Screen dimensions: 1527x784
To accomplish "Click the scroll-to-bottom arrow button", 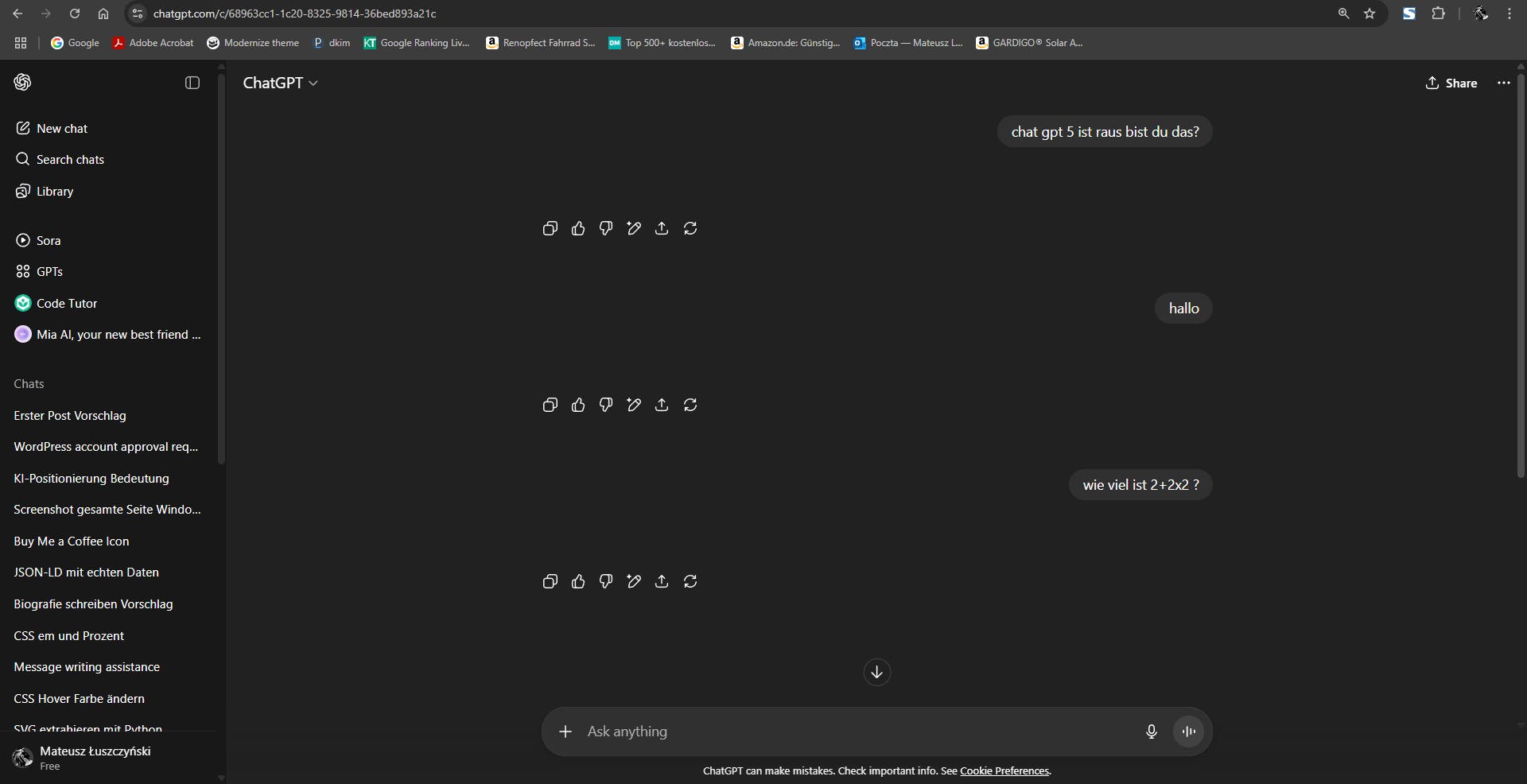I will point(876,672).
